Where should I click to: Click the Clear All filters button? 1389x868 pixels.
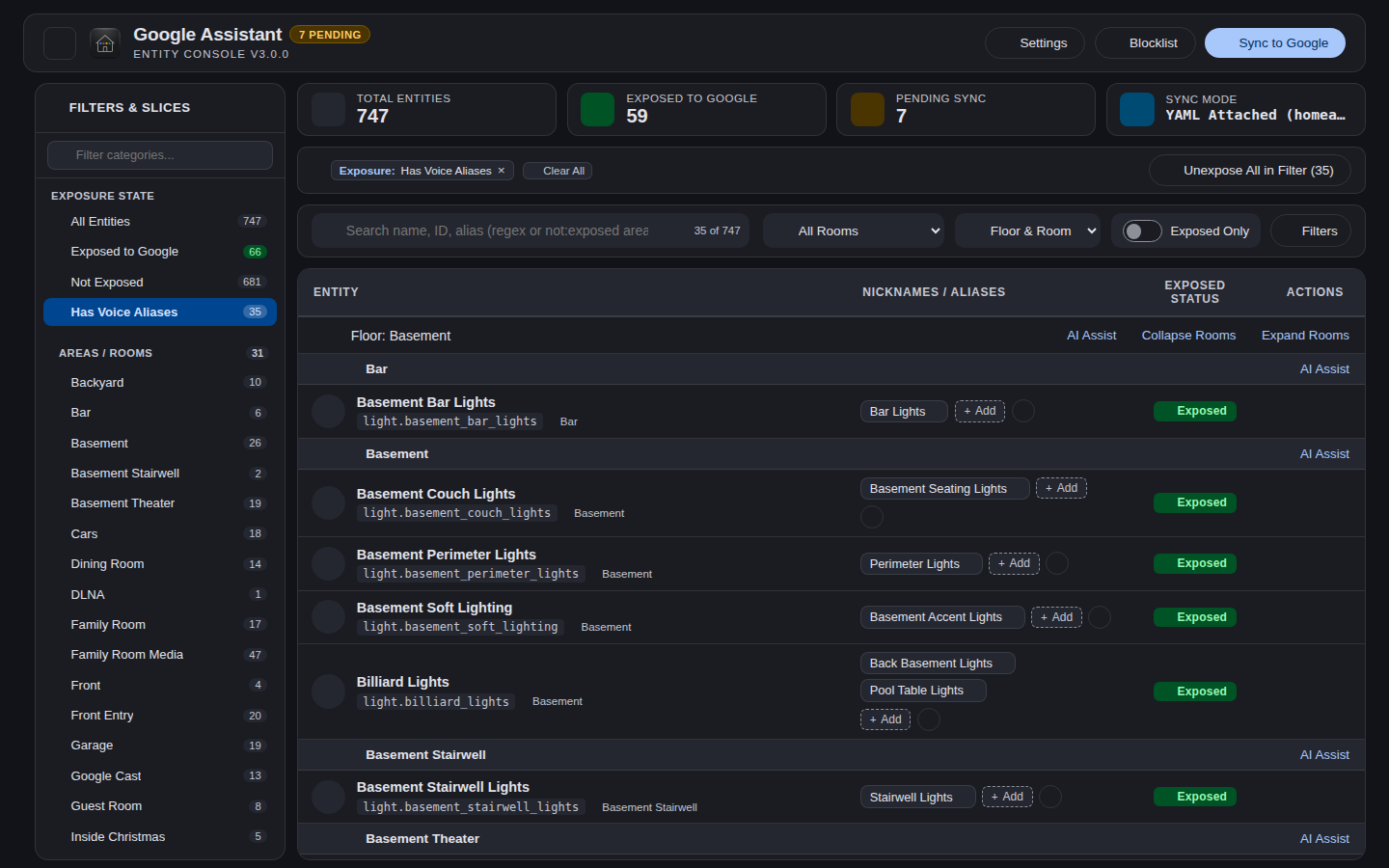click(558, 171)
